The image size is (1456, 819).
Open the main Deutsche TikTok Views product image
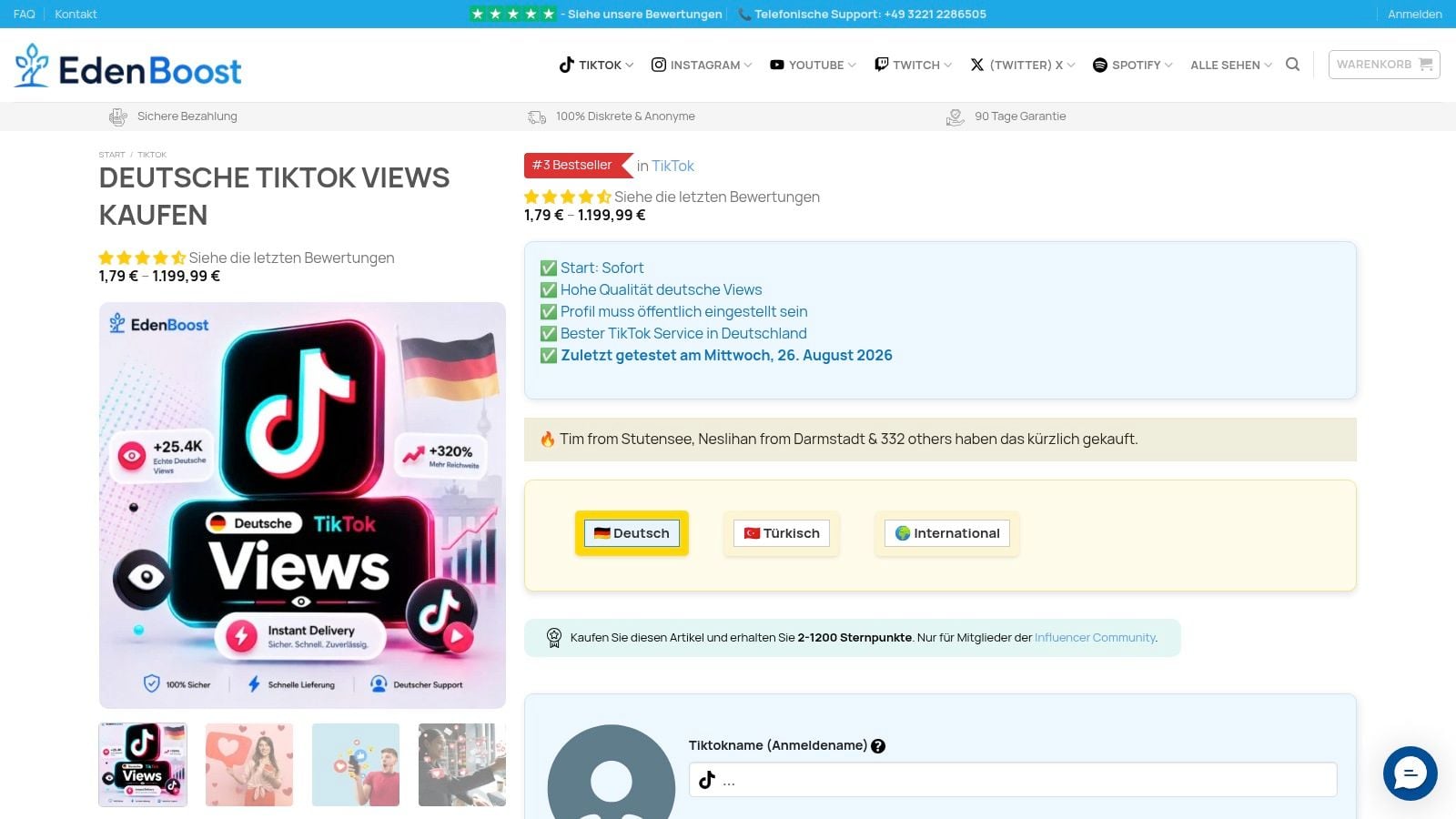point(302,505)
